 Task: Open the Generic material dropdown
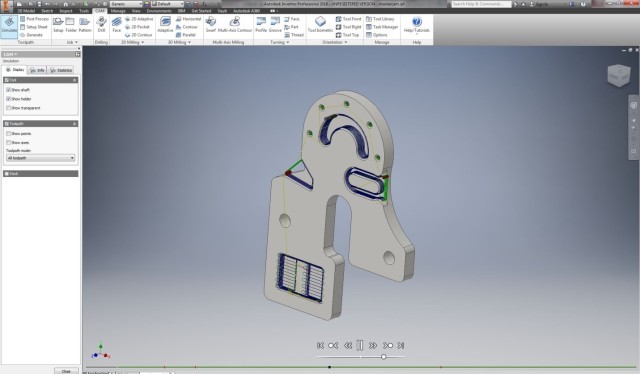tap(126, 4)
